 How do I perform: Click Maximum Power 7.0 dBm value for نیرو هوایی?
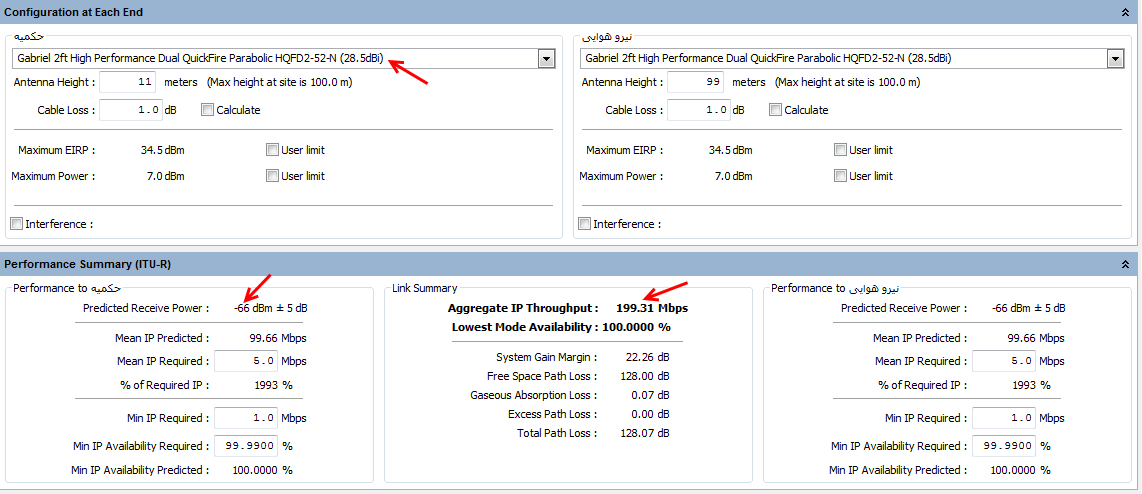coord(733,176)
